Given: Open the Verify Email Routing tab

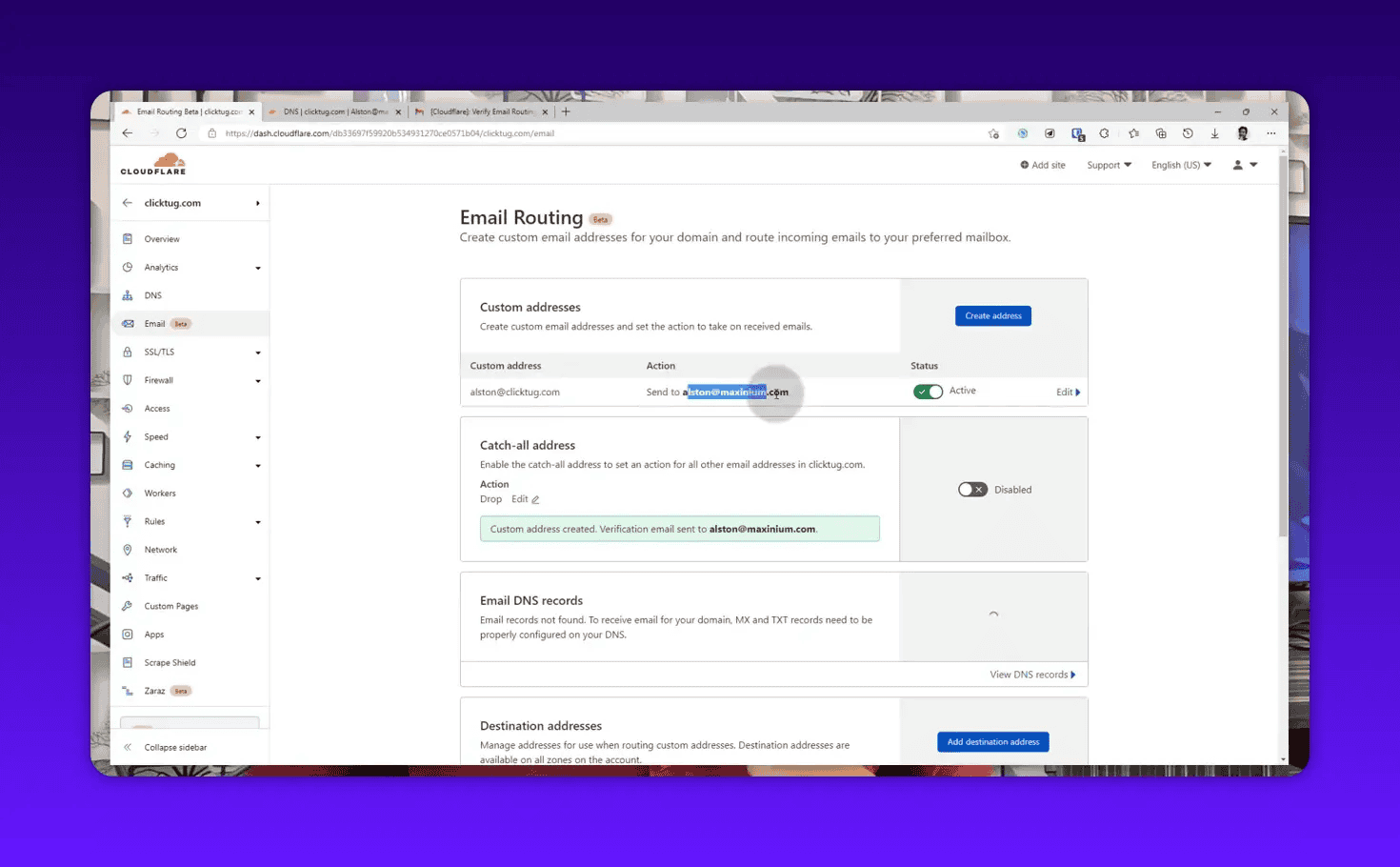Looking at the screenshot, I should [x=481, y=111].
